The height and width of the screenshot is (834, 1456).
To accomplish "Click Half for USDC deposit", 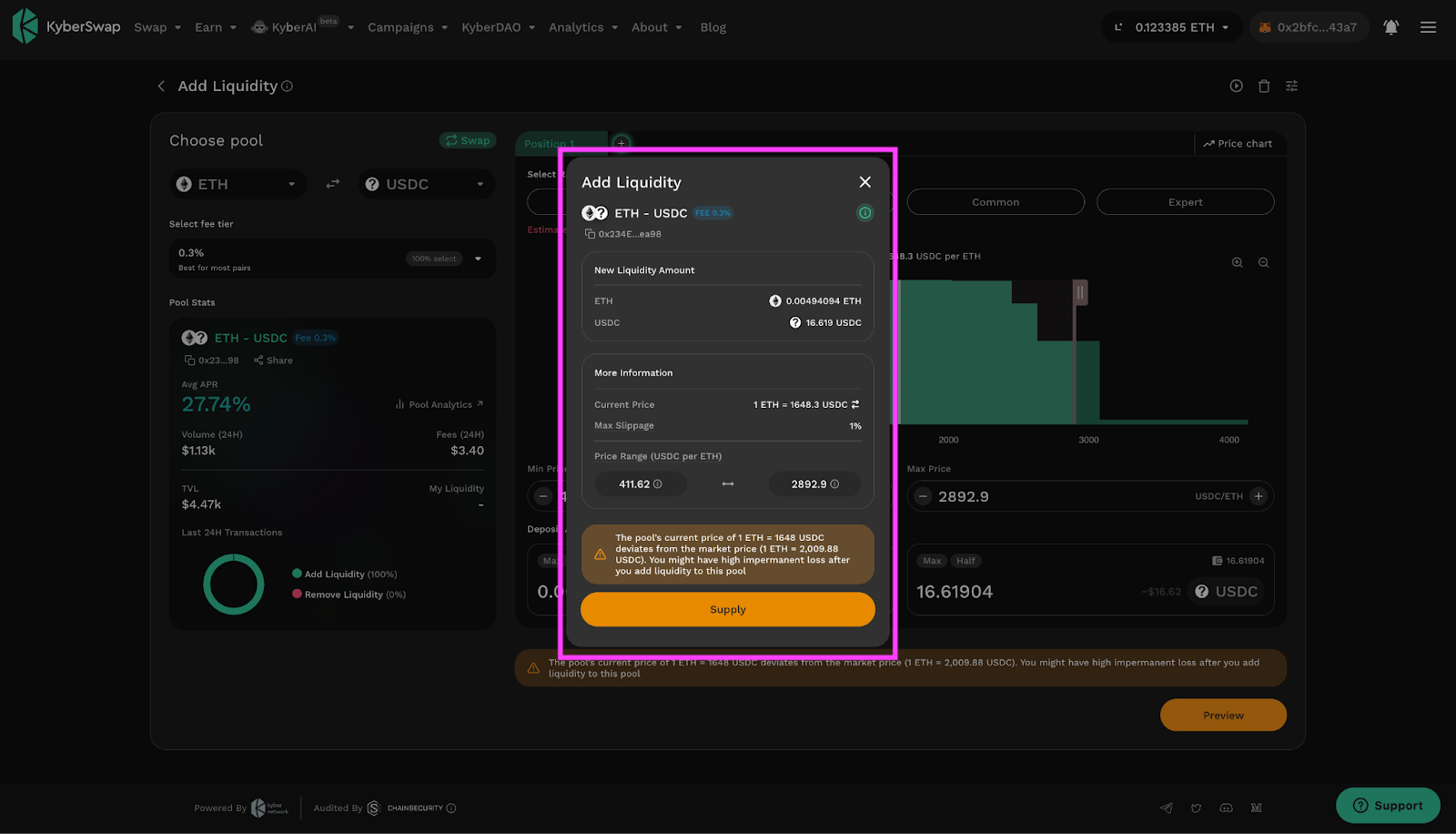I will (966, 561).
